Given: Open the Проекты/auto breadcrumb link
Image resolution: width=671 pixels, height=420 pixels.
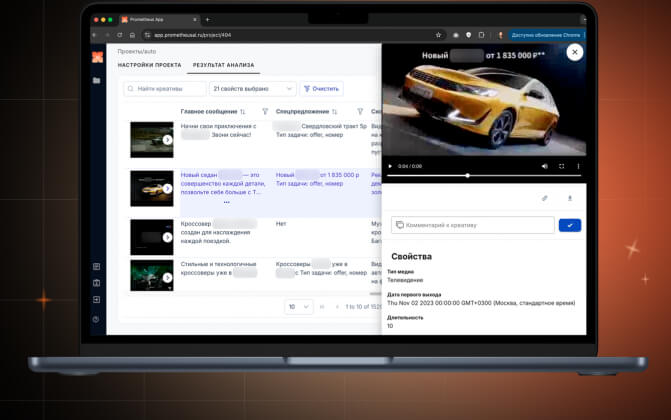Looking at the screenshot, I should coord(137,51).
